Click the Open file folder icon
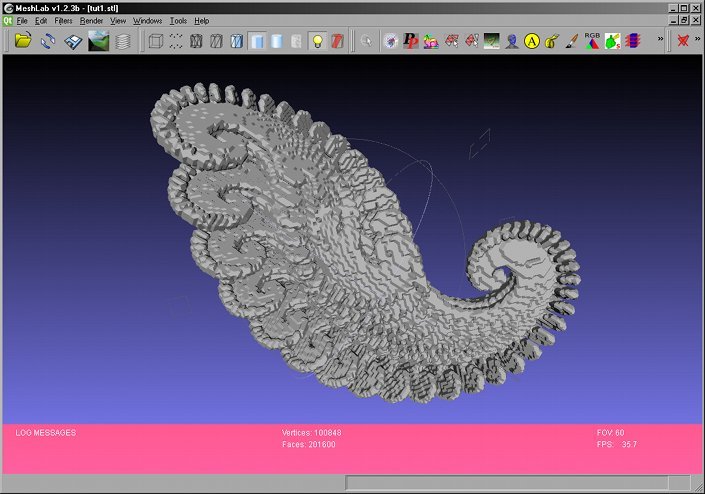The height and width of the screenshot is (494, 705). click(22, 41)
